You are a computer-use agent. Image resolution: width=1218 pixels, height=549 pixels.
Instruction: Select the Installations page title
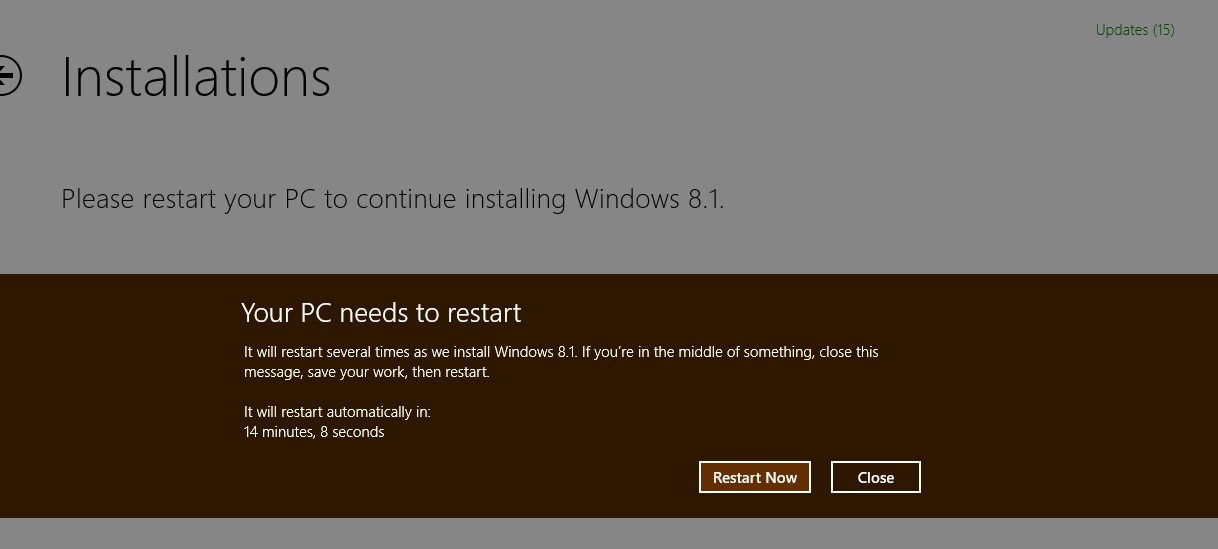tap(196, 77)
